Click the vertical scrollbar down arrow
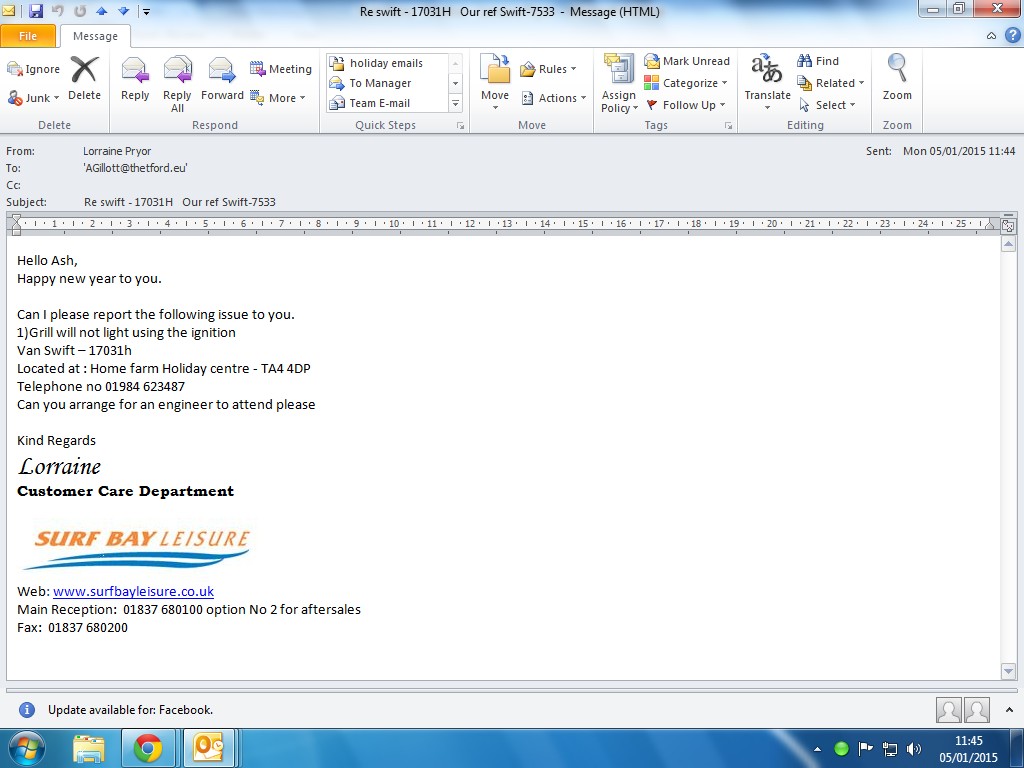The image size is (1024, 768). pos(1008,671)
